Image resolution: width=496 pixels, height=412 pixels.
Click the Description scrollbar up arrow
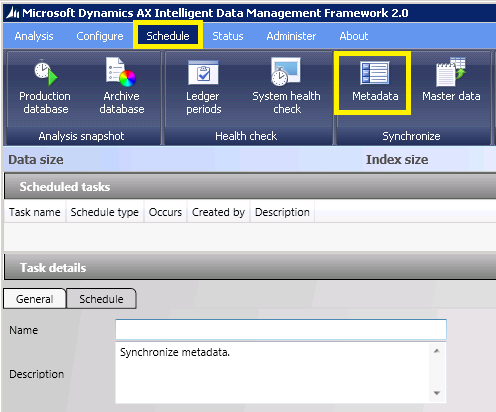point(437,351)
